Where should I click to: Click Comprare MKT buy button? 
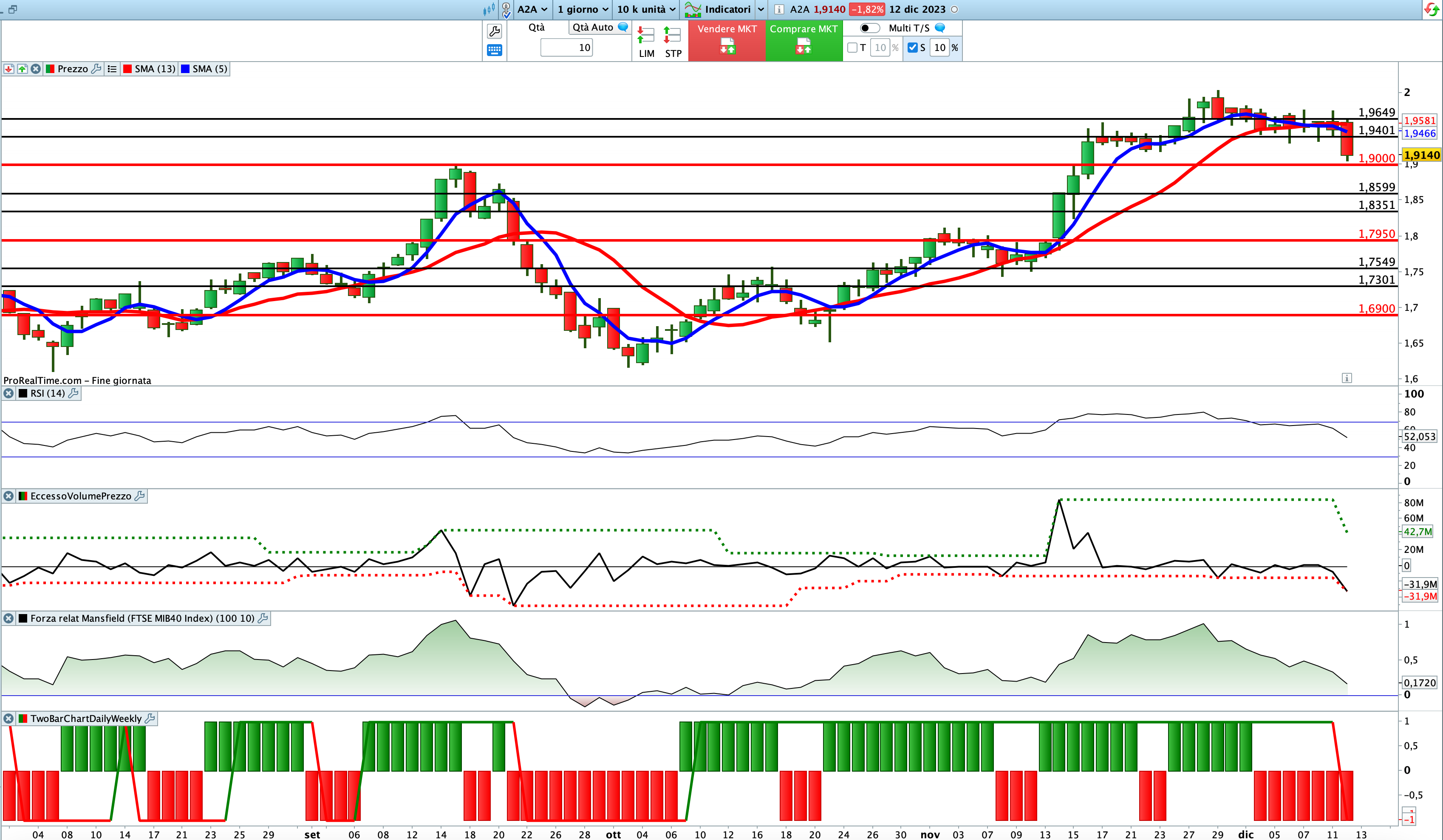click(804, 40)
